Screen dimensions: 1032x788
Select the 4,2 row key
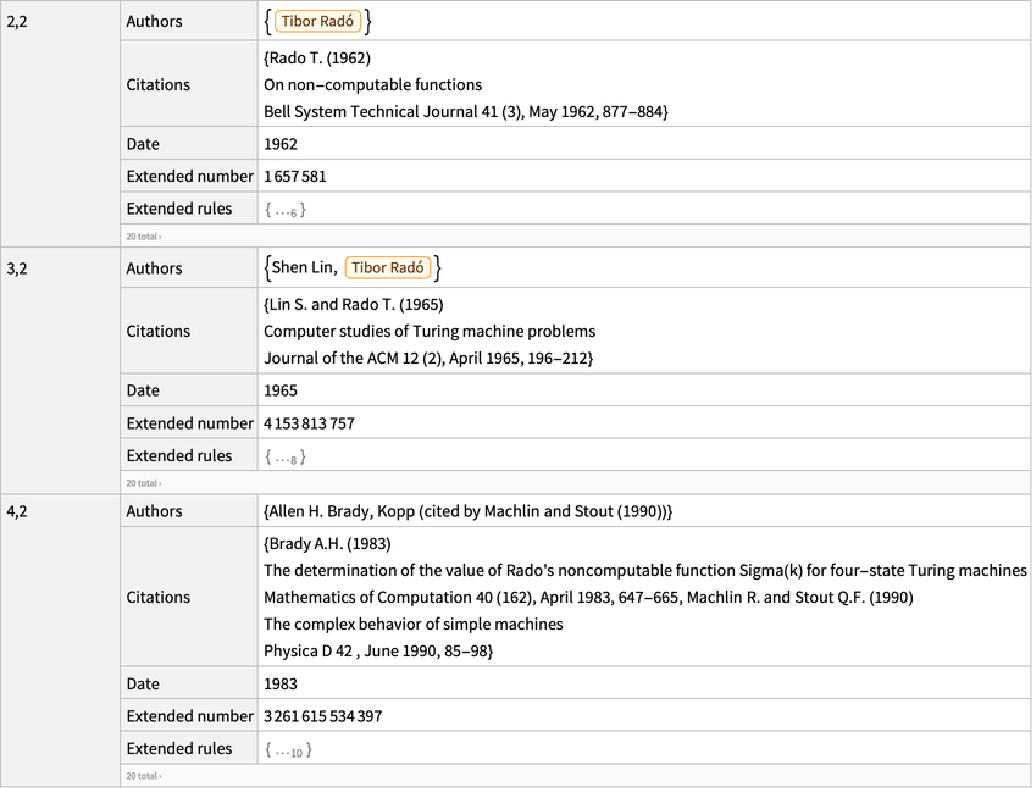point(18,511)
